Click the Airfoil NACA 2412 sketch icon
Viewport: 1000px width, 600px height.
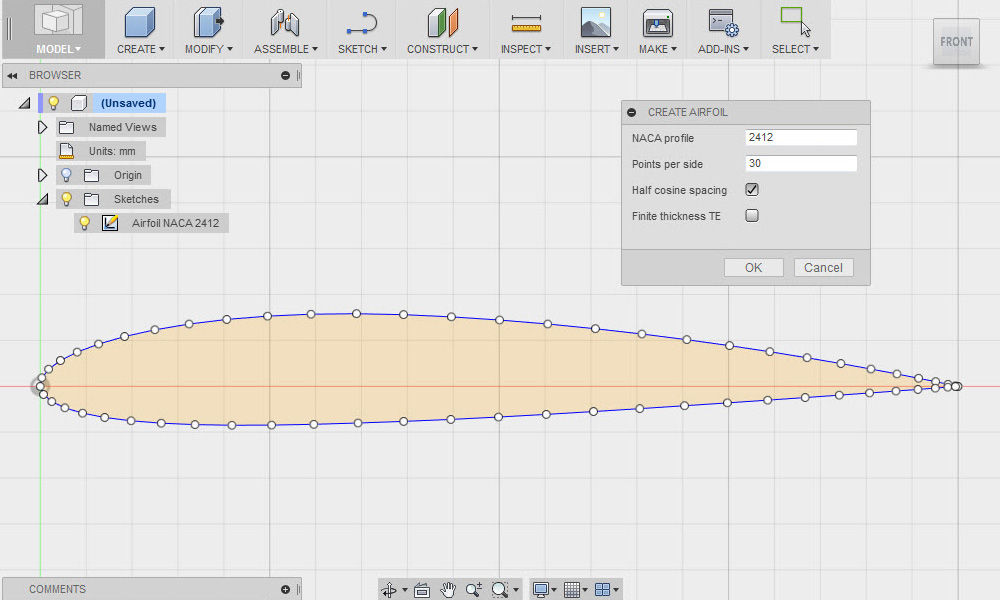point(110,223)
